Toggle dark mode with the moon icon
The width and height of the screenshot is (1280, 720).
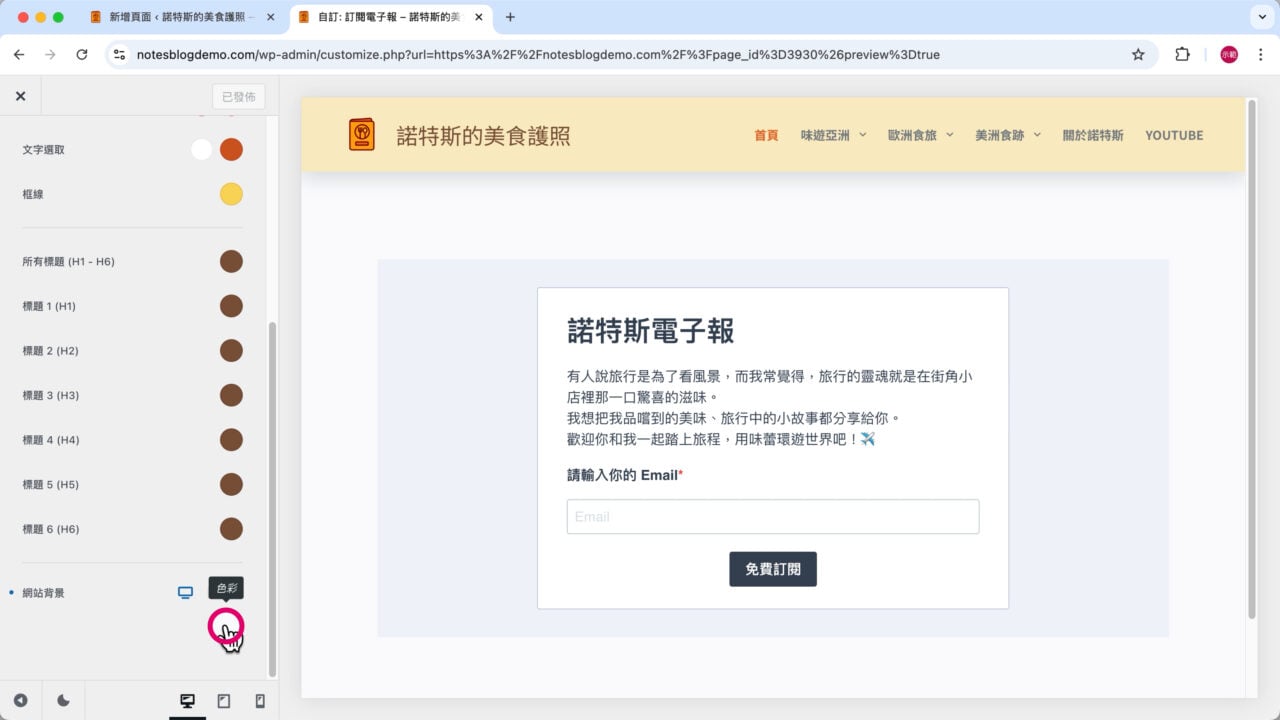[63, 700]
